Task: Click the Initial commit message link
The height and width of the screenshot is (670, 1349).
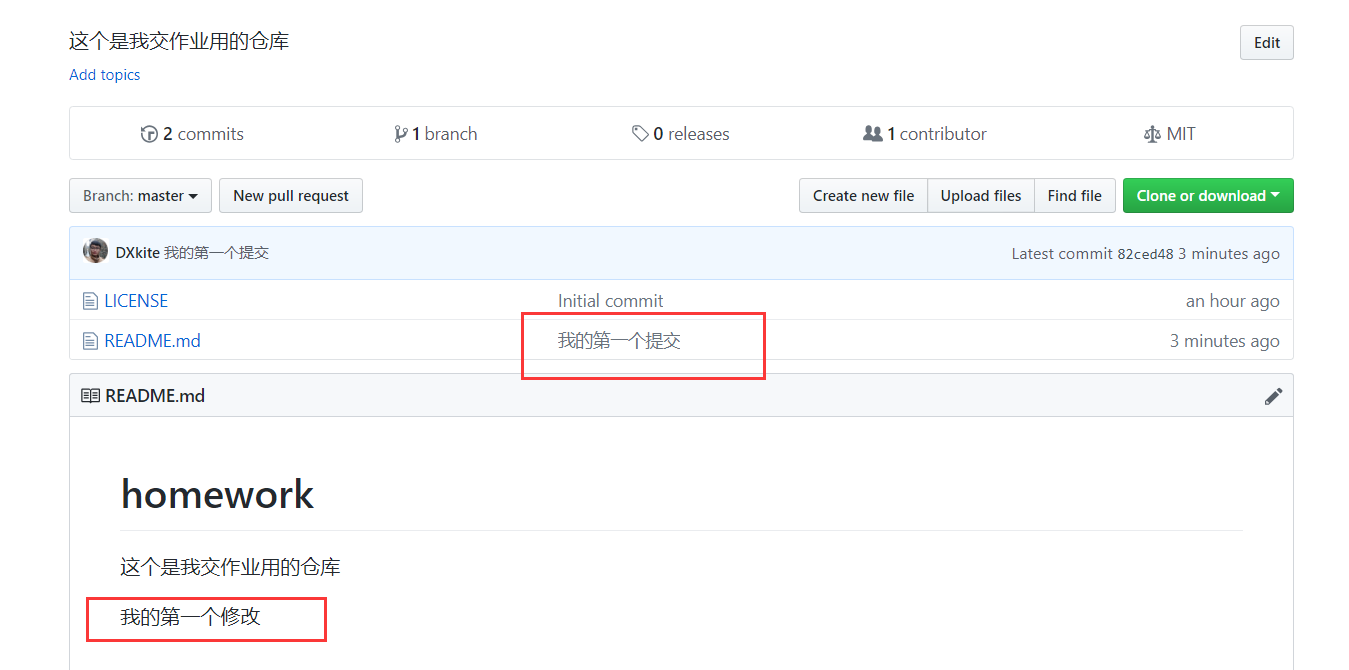Action: (610, 301)
